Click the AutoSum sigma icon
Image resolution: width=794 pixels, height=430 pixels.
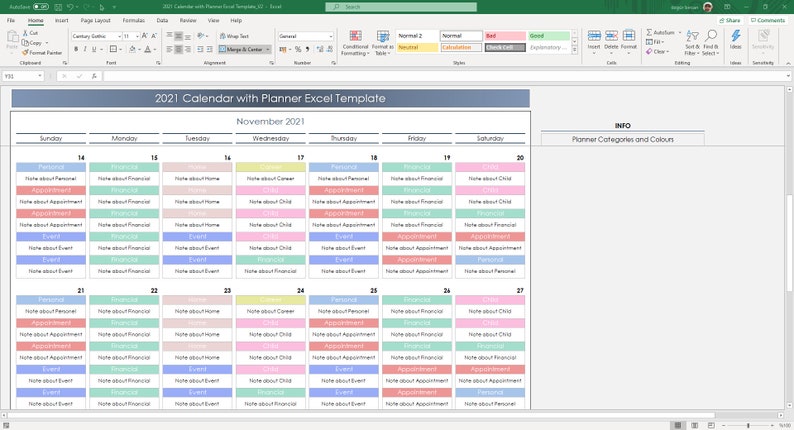pyautogui.click(x=649, y=32)
